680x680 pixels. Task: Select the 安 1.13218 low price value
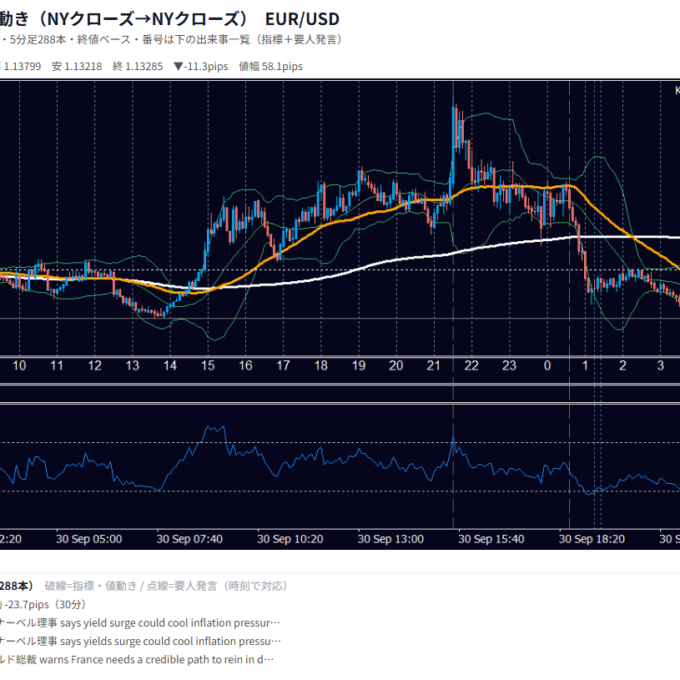coord(77,66)
